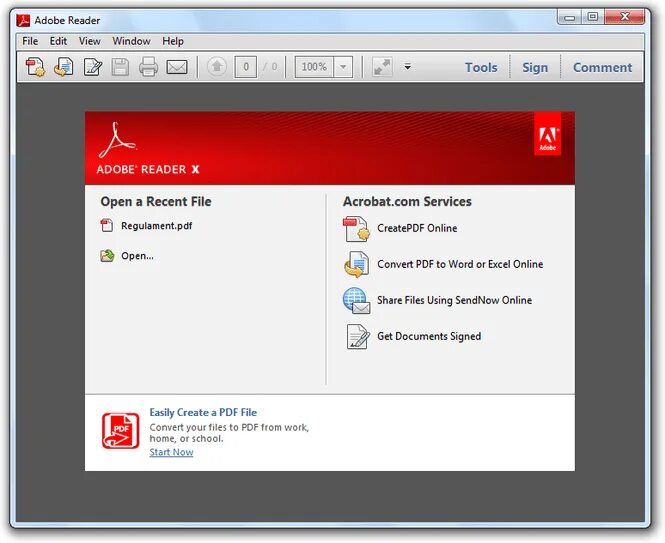Viewport: 665px width, 543px height.
Task: Open recent file Regulament.pdf
Action: (156, 226)
